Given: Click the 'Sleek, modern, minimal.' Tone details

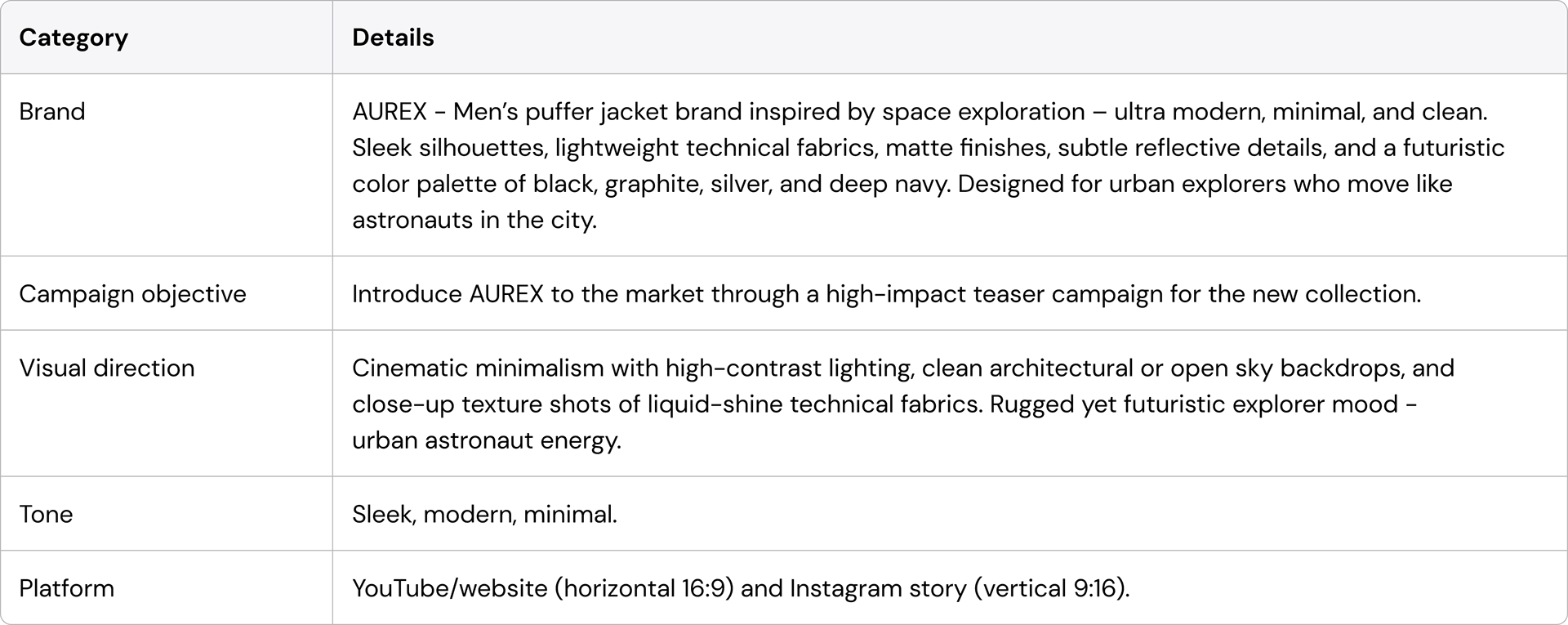Looking at the screenshot, I should coord(484,514).
